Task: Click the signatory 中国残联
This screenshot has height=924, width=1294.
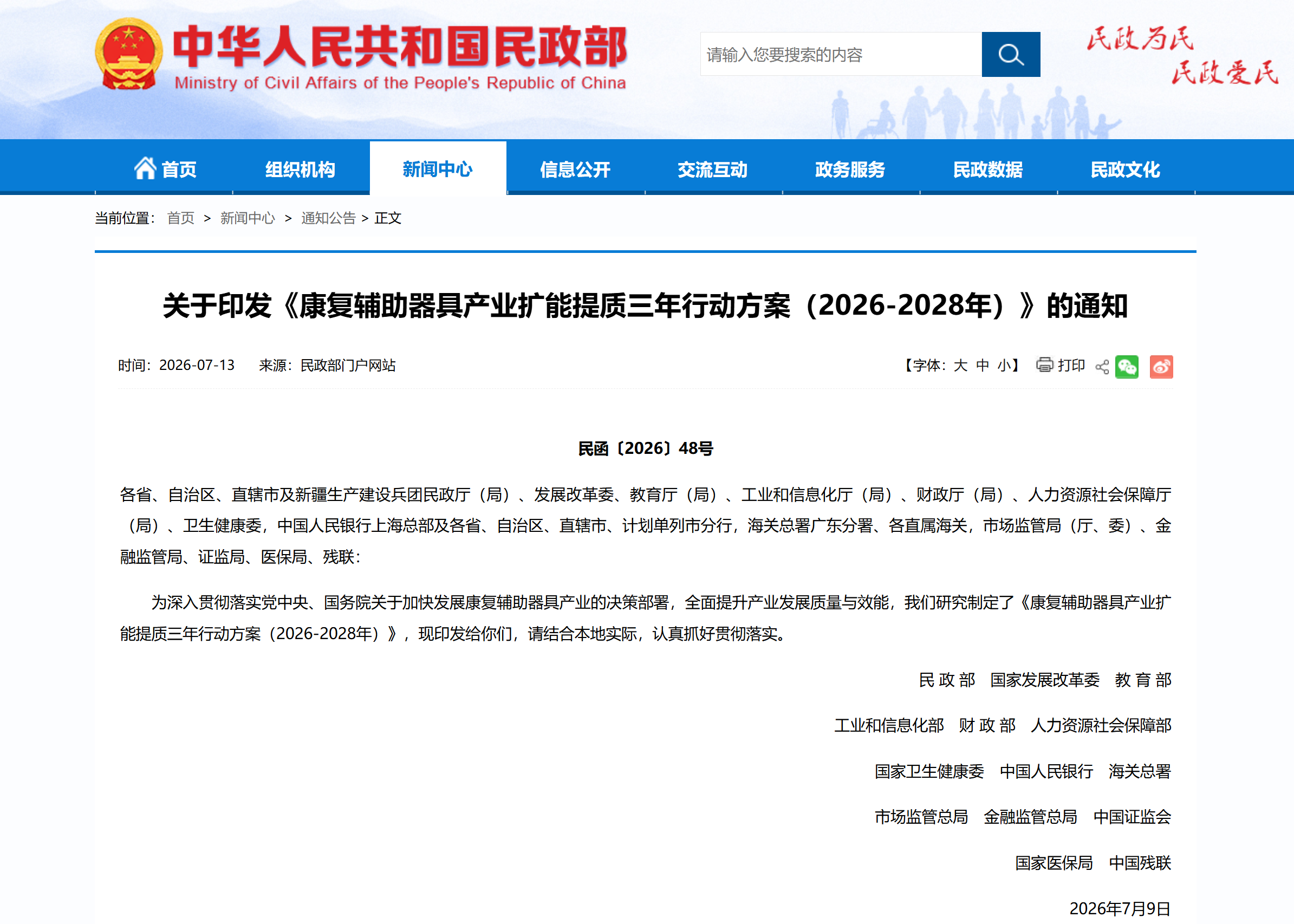Action: click(x=1140, y=863)
